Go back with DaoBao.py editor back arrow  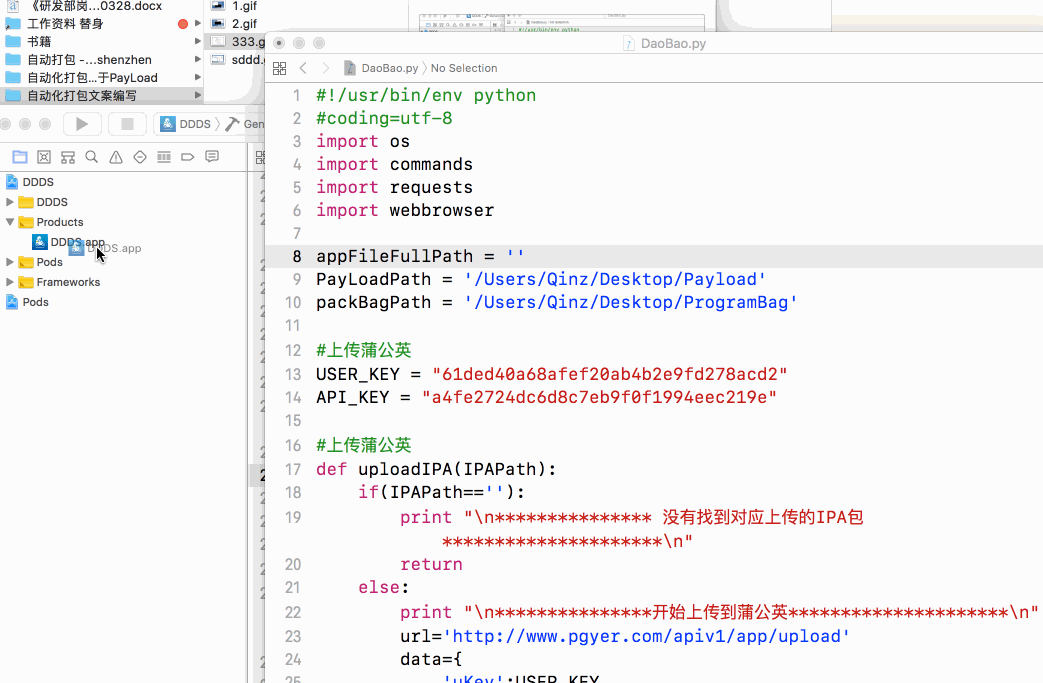pyautogui.click(x=303, y=68)
